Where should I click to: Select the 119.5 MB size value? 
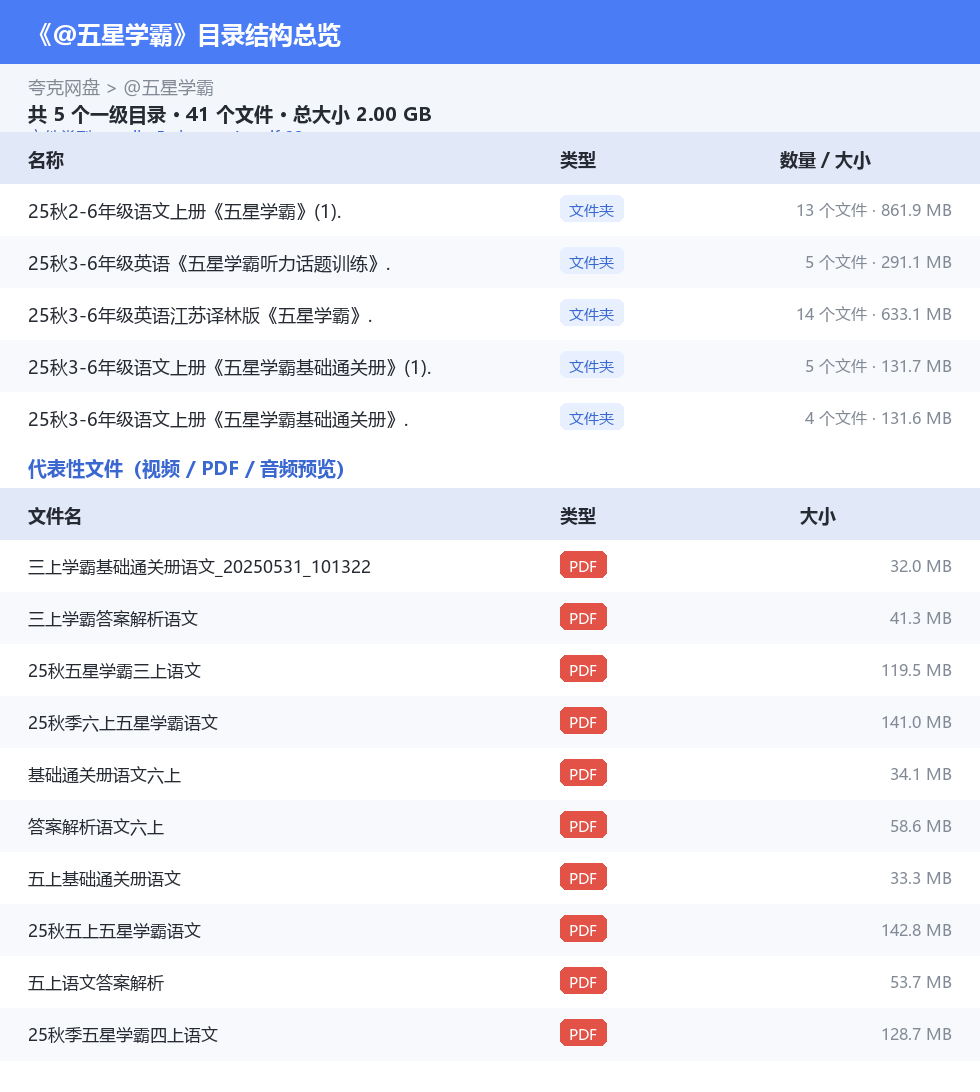point(916,670)
